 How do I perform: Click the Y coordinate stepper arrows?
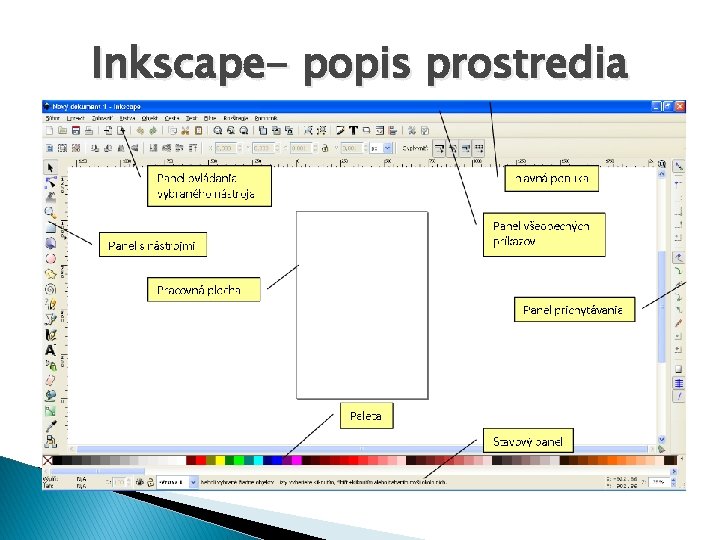(277, 148)
